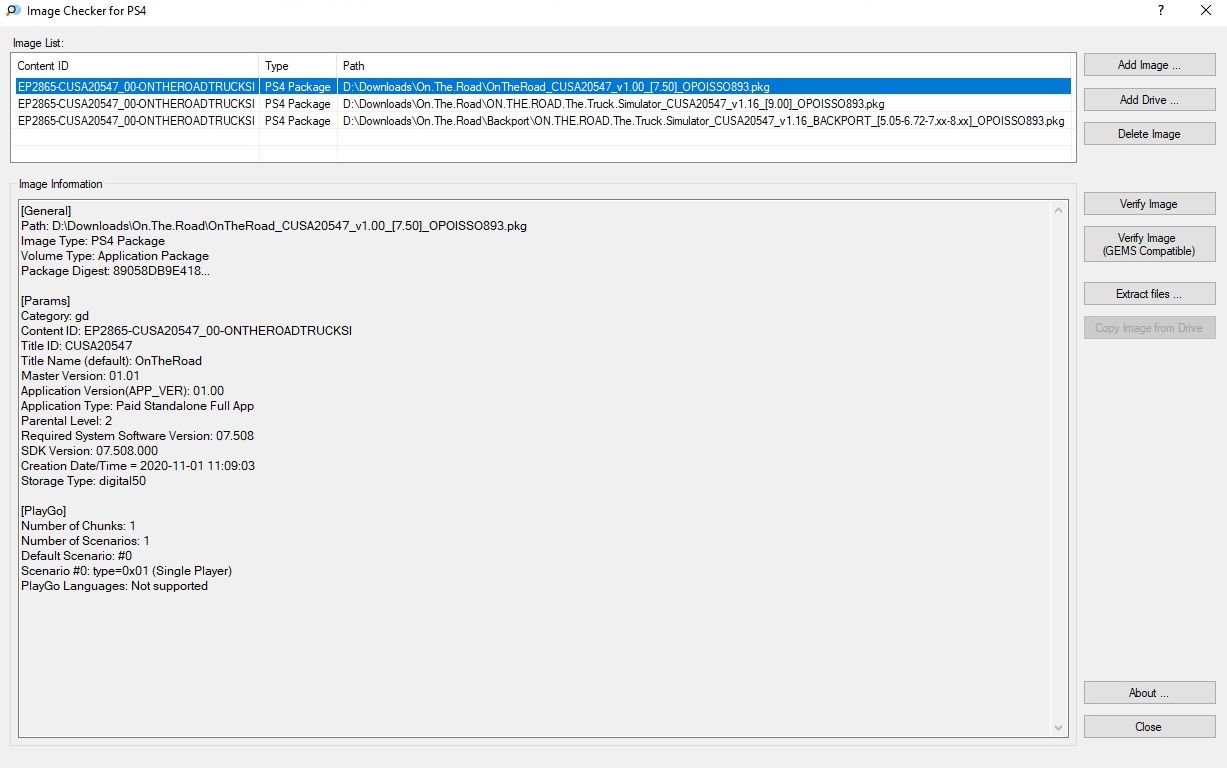Screen dimensions: 1227x768
Task: Click the Creation Date/Time line
Action: coord(138,466)
